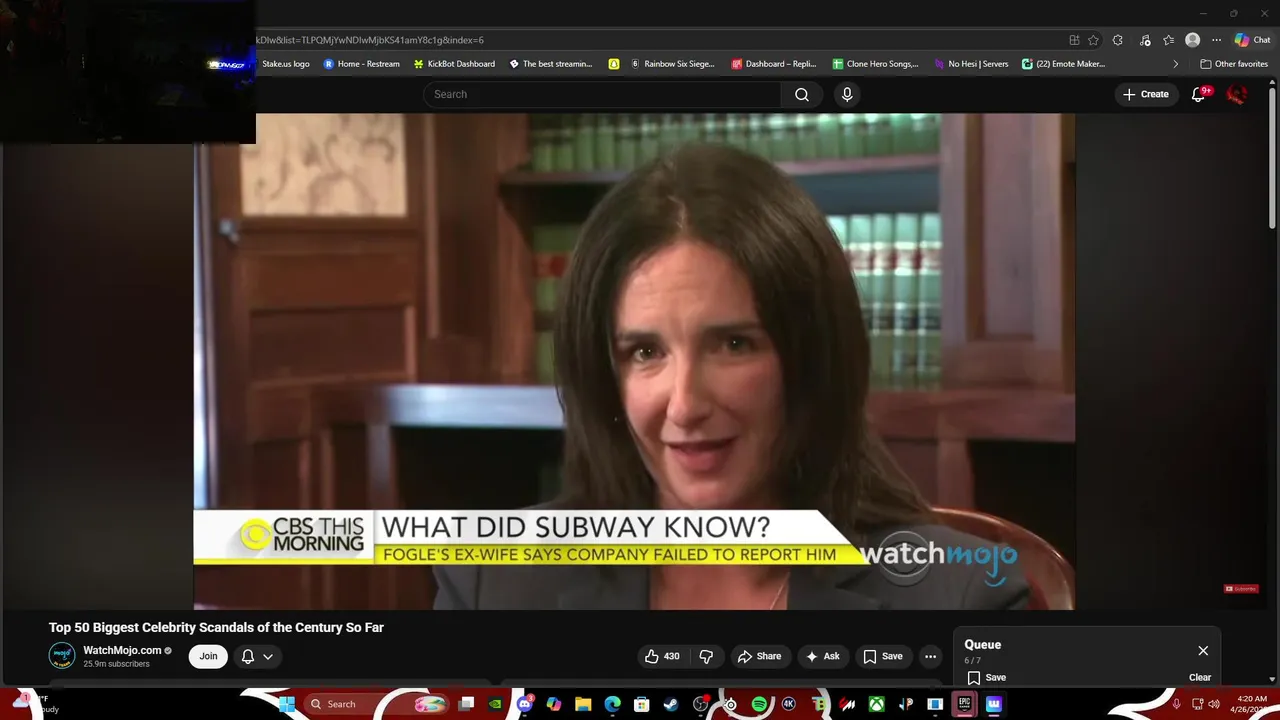Image resolution: width=1280 pixels, height=720 pixels.
Task: Open volume control in system tray
Action: pyautogui.click(x=1214, y=704)
